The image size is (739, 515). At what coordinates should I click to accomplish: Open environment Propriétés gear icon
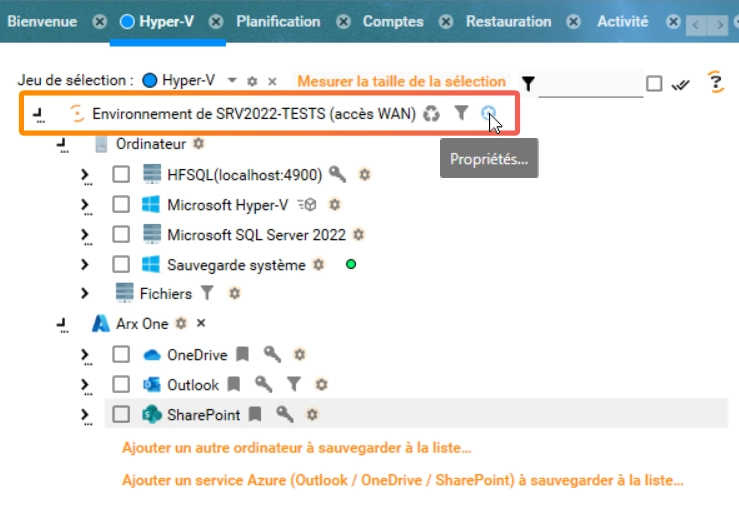(488, 114)
